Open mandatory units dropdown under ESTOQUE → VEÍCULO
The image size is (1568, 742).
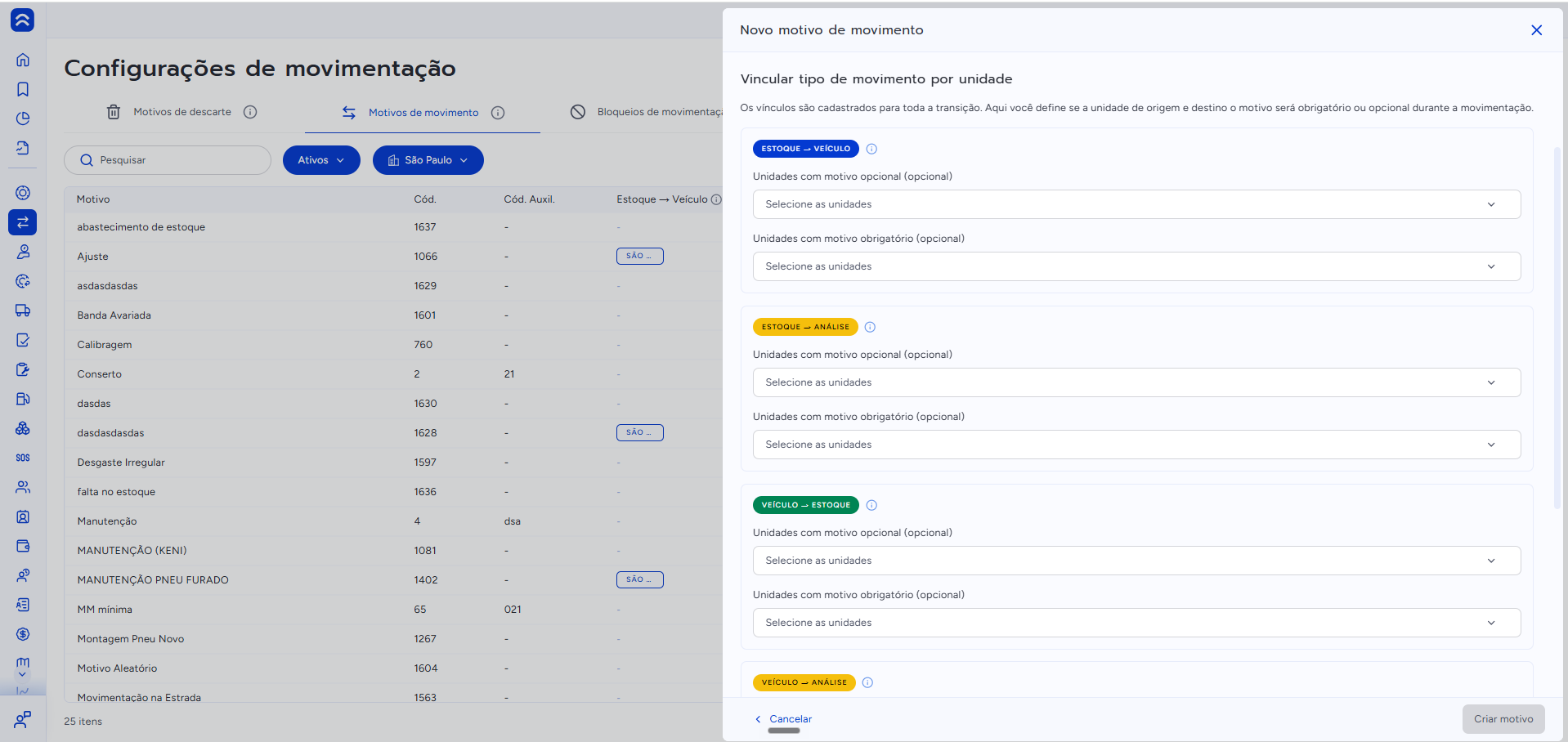point(1136,266)
